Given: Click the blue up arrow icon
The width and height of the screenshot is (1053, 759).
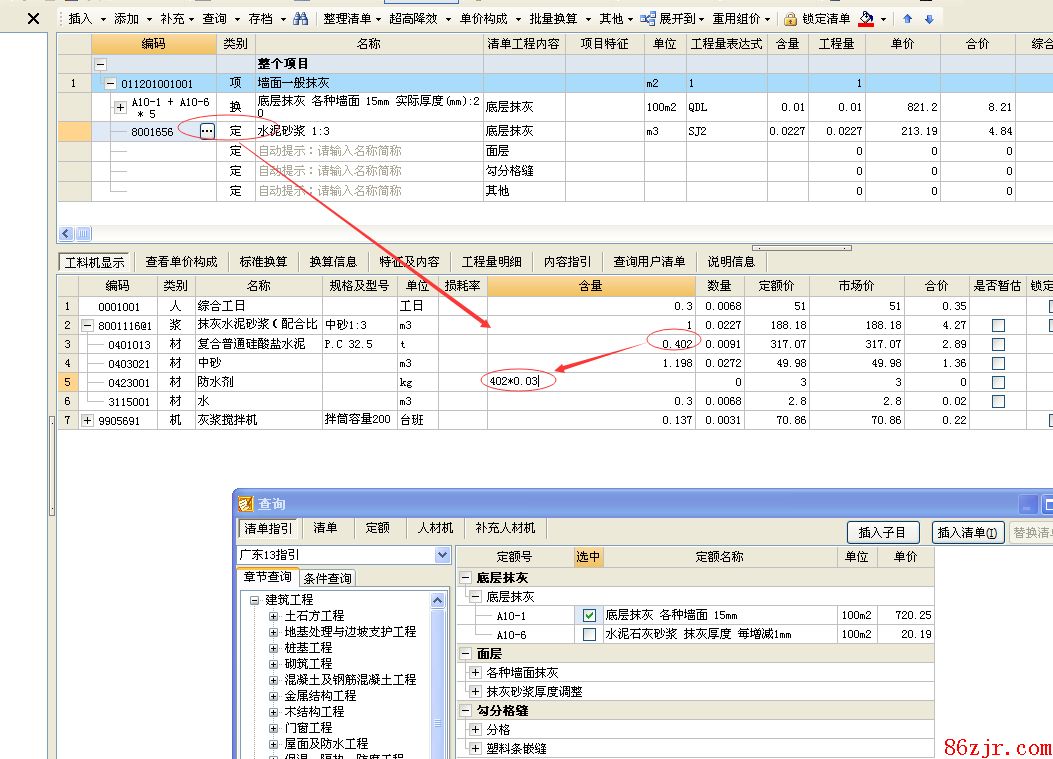Looking at the screenshot, I should [x=908, y=19].
